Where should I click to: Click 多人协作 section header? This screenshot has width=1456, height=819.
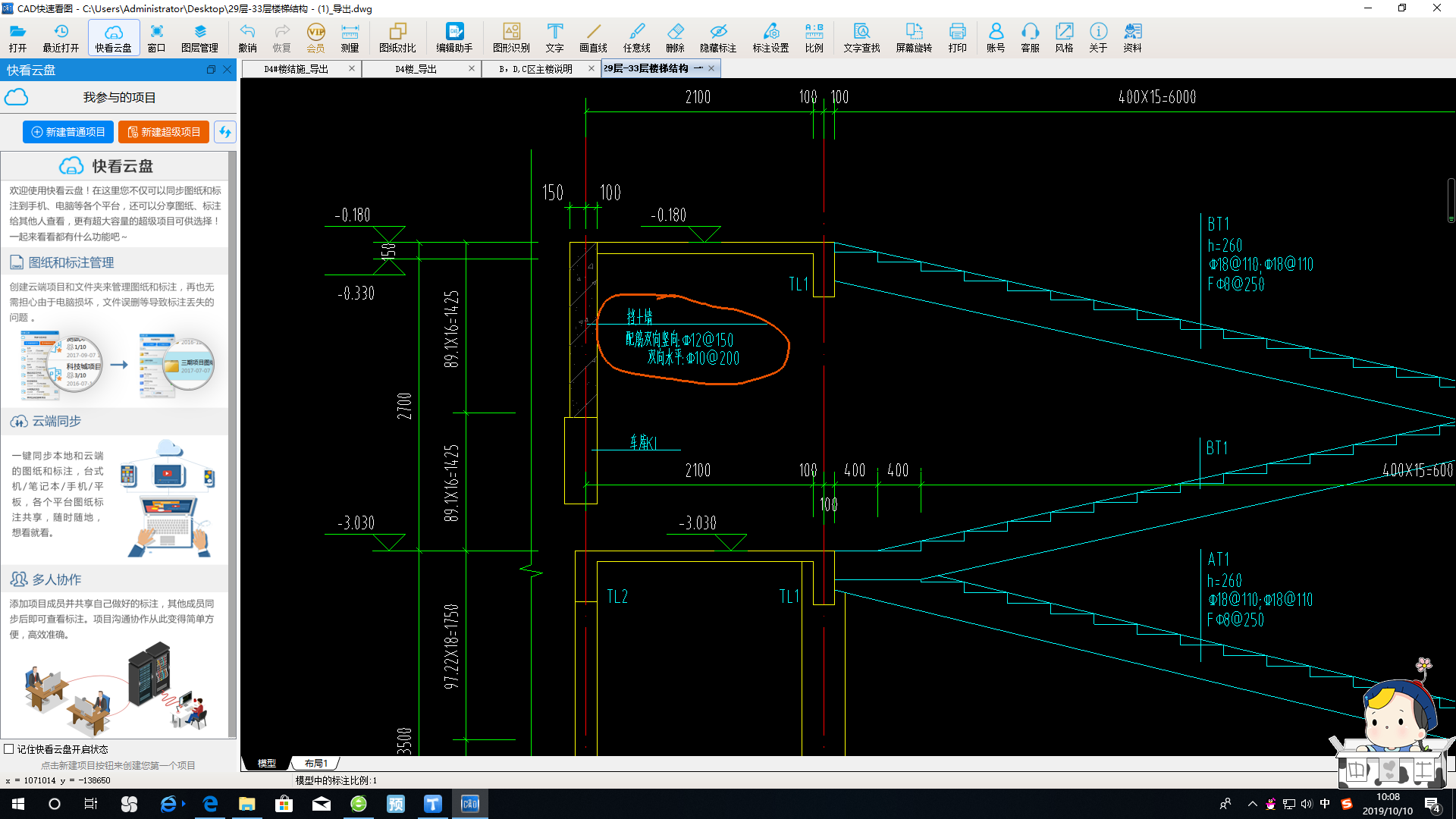coord(114,579)
